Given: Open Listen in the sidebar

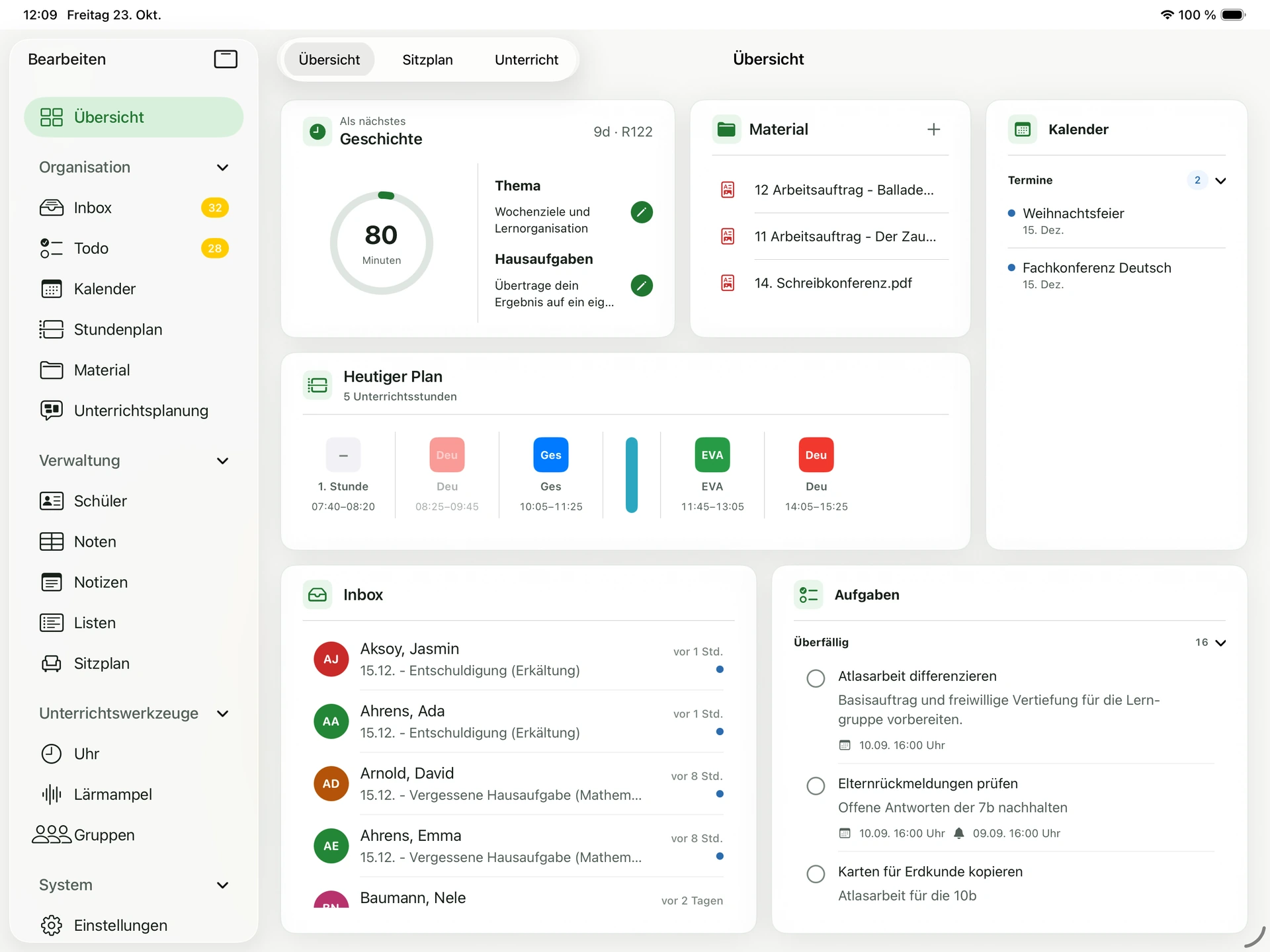Looking at the screenshot, I should pos(134,623).
